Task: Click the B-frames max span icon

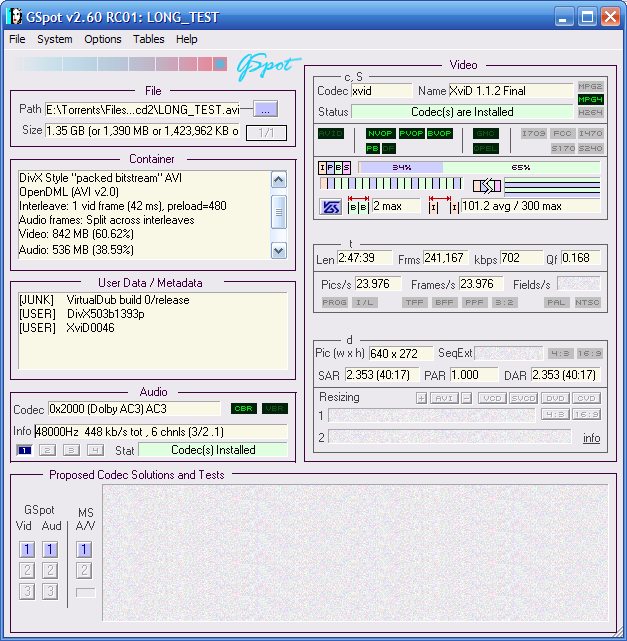Action: coord(358,204)
